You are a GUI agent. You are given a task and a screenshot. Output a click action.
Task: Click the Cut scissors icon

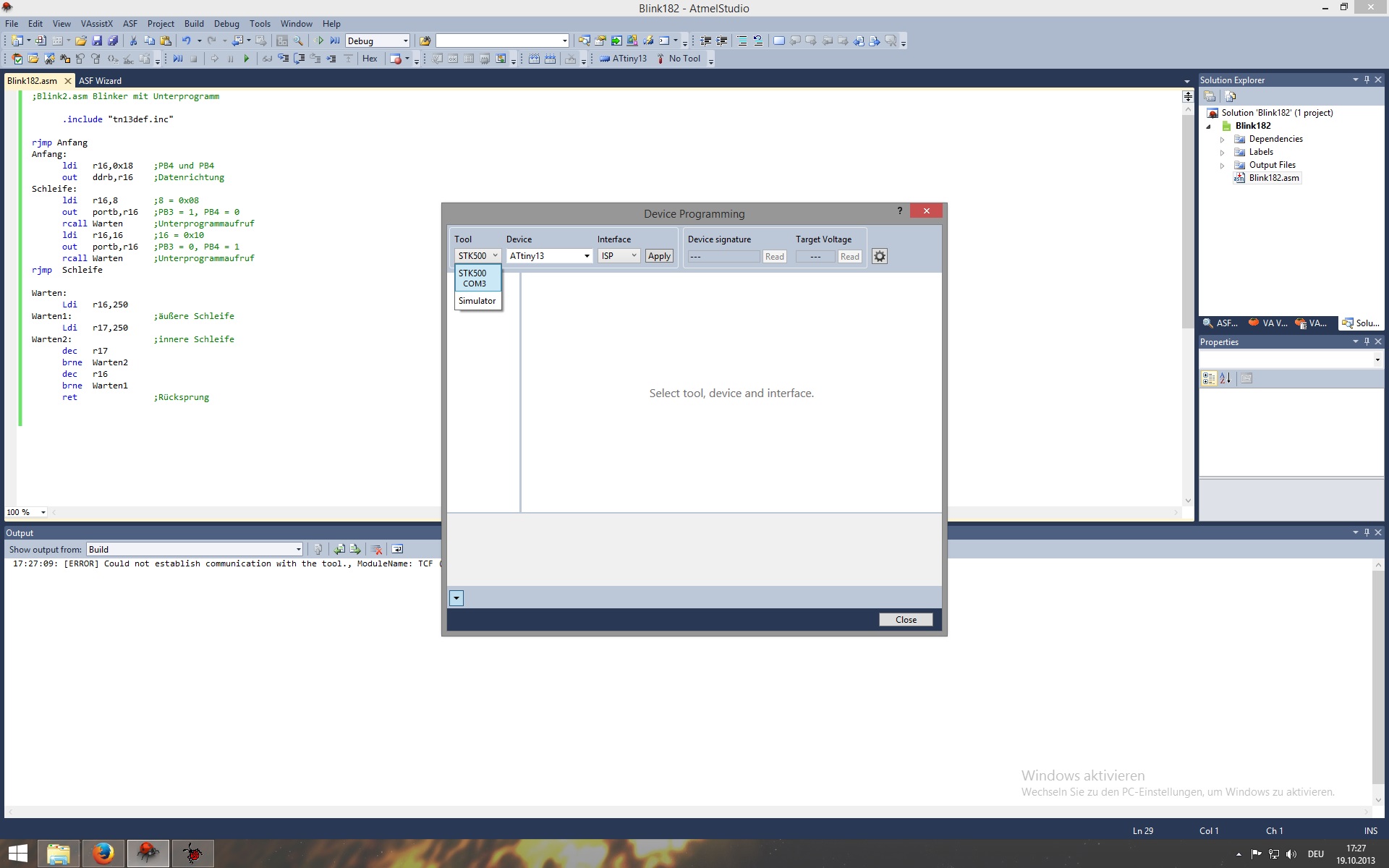(x=133, y=41)
